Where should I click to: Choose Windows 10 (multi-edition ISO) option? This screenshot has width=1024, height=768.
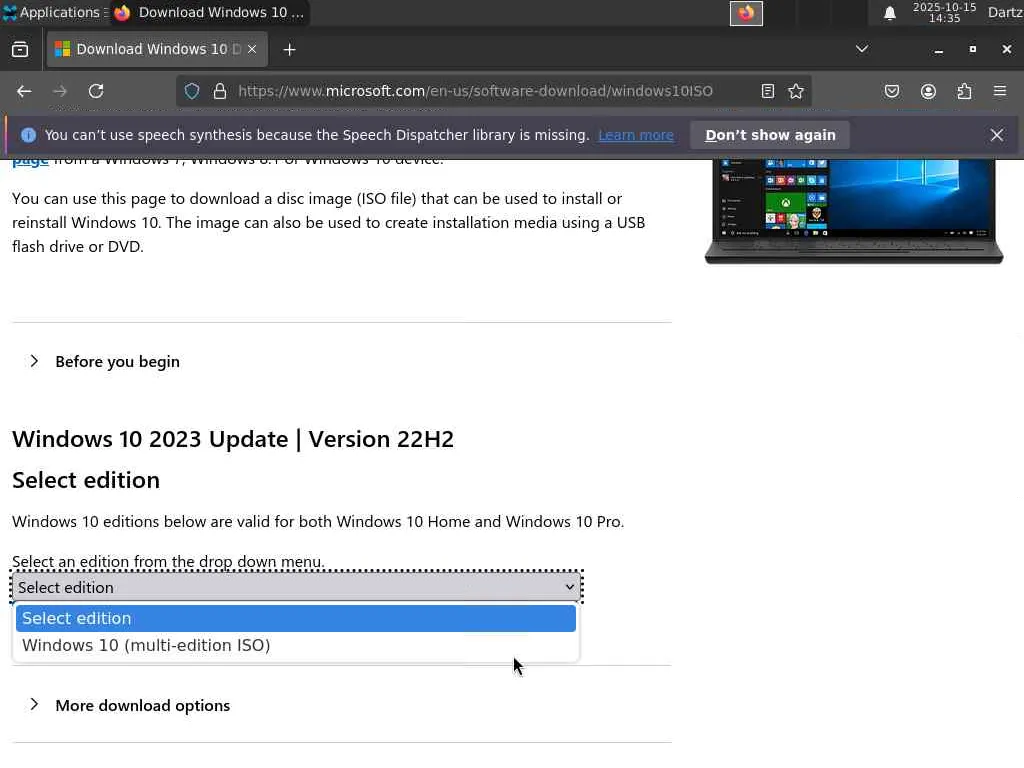point(296,645)
